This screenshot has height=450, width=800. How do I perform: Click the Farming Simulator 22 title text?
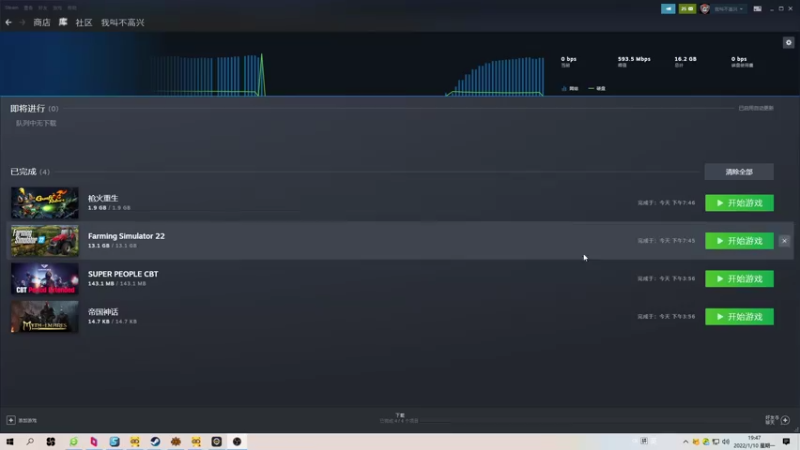click(x=126, y=236)
